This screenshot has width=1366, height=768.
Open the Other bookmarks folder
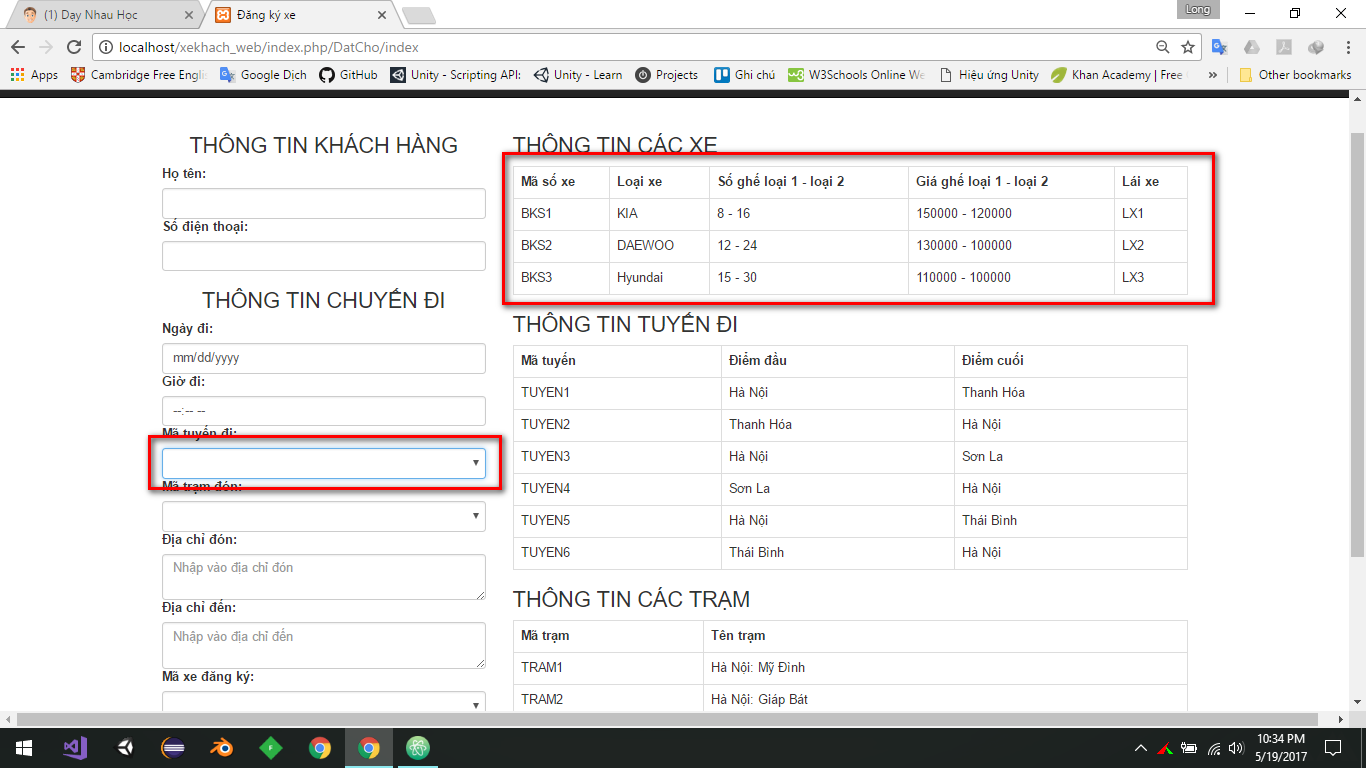point(1295,75)
